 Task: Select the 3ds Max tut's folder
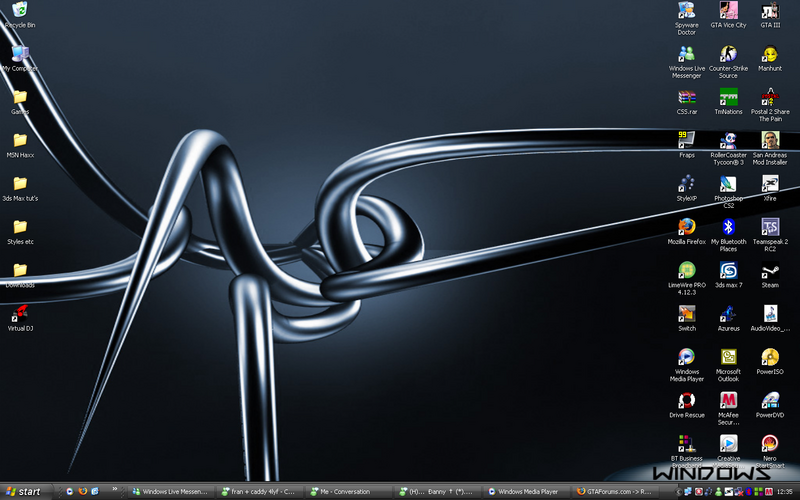19,184
